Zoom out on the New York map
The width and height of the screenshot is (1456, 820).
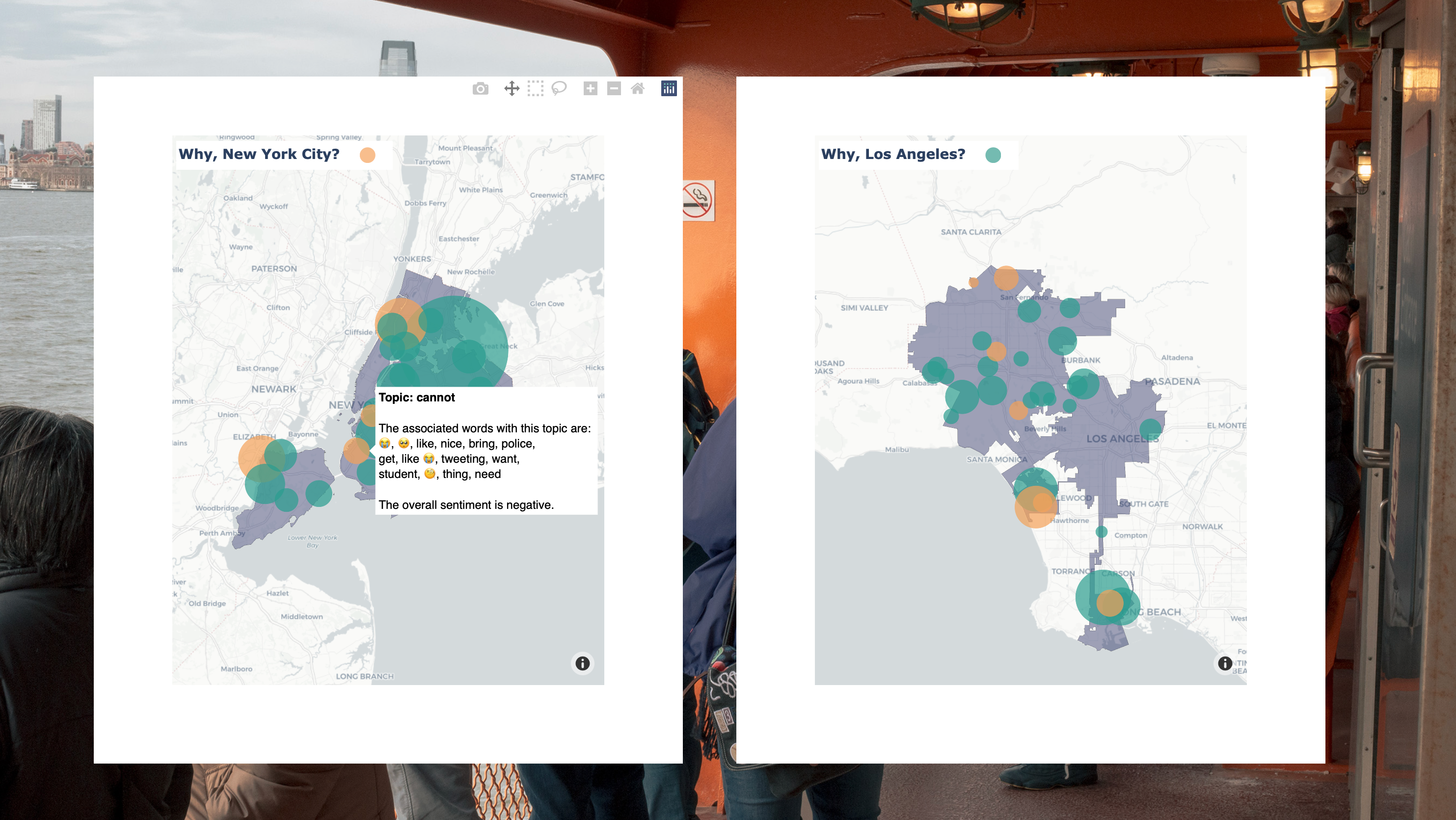click(614, 89)
